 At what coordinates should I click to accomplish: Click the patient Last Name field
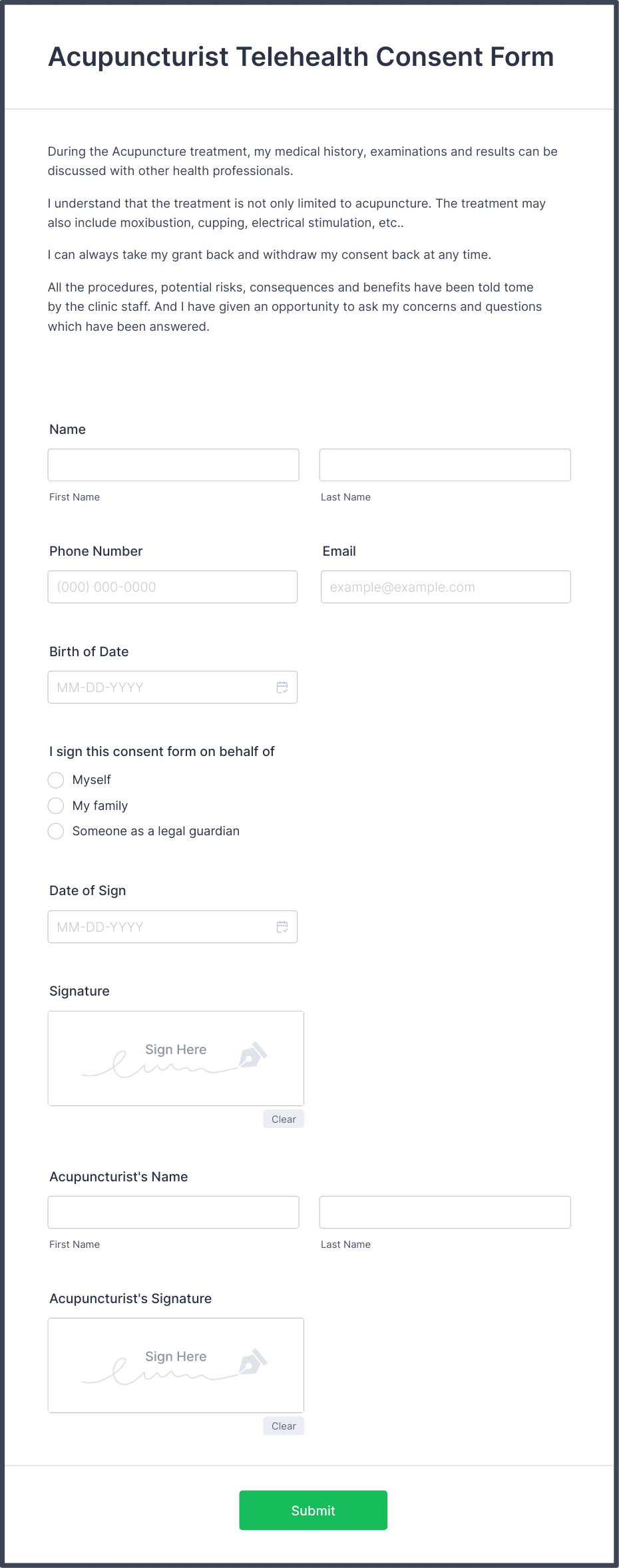(x=445, y=464)
